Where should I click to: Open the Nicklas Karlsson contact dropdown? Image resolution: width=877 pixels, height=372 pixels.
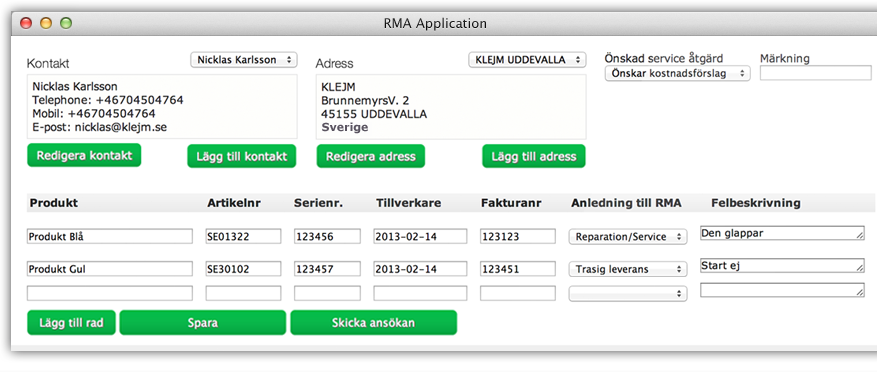pyautogui.click(x=244, y=60)
